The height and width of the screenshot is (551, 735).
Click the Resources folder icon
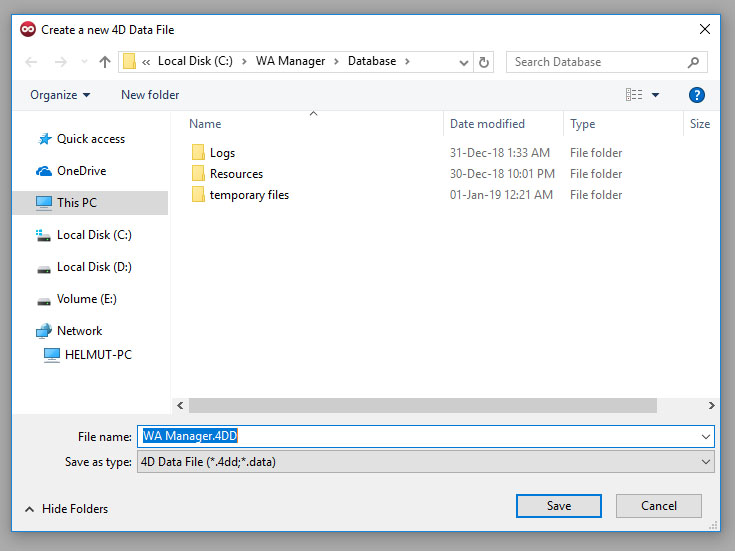(198, 174)
